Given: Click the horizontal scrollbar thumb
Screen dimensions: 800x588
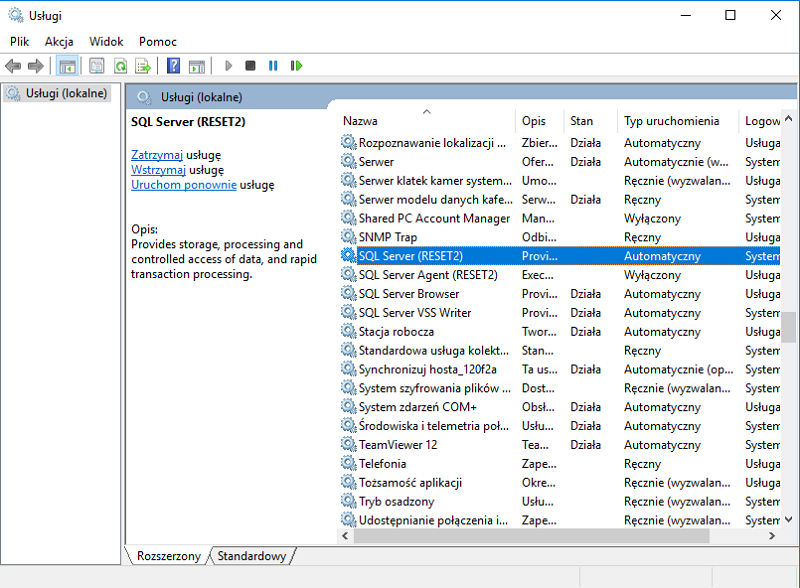Looking at the screenshot, I should [x=531, y=536].
